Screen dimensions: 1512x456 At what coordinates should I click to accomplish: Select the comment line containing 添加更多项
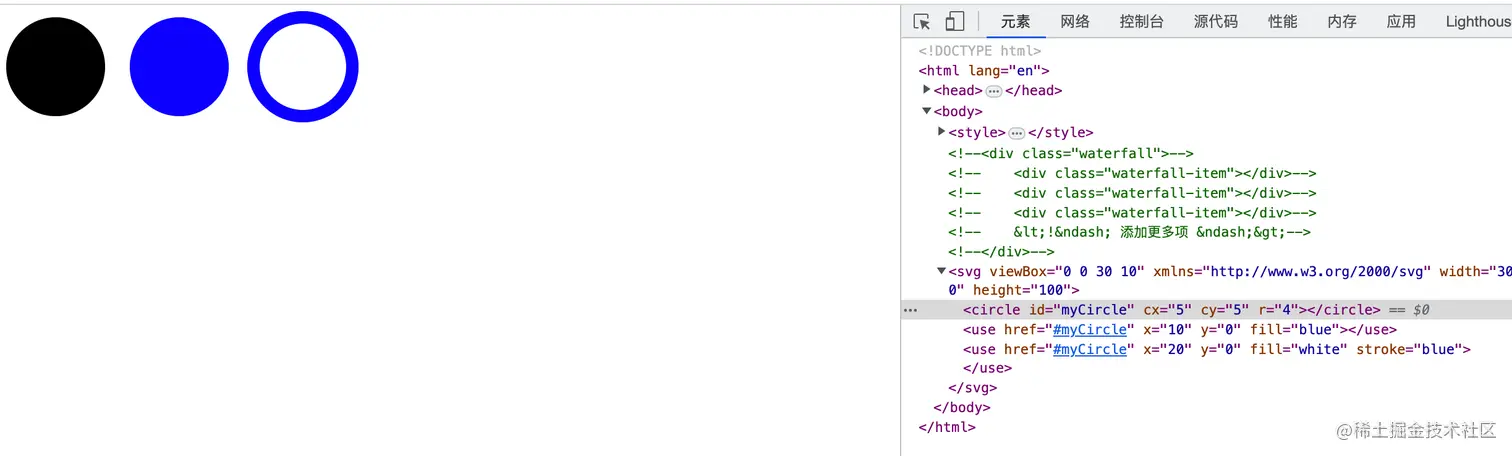(x=1130, y=232)
